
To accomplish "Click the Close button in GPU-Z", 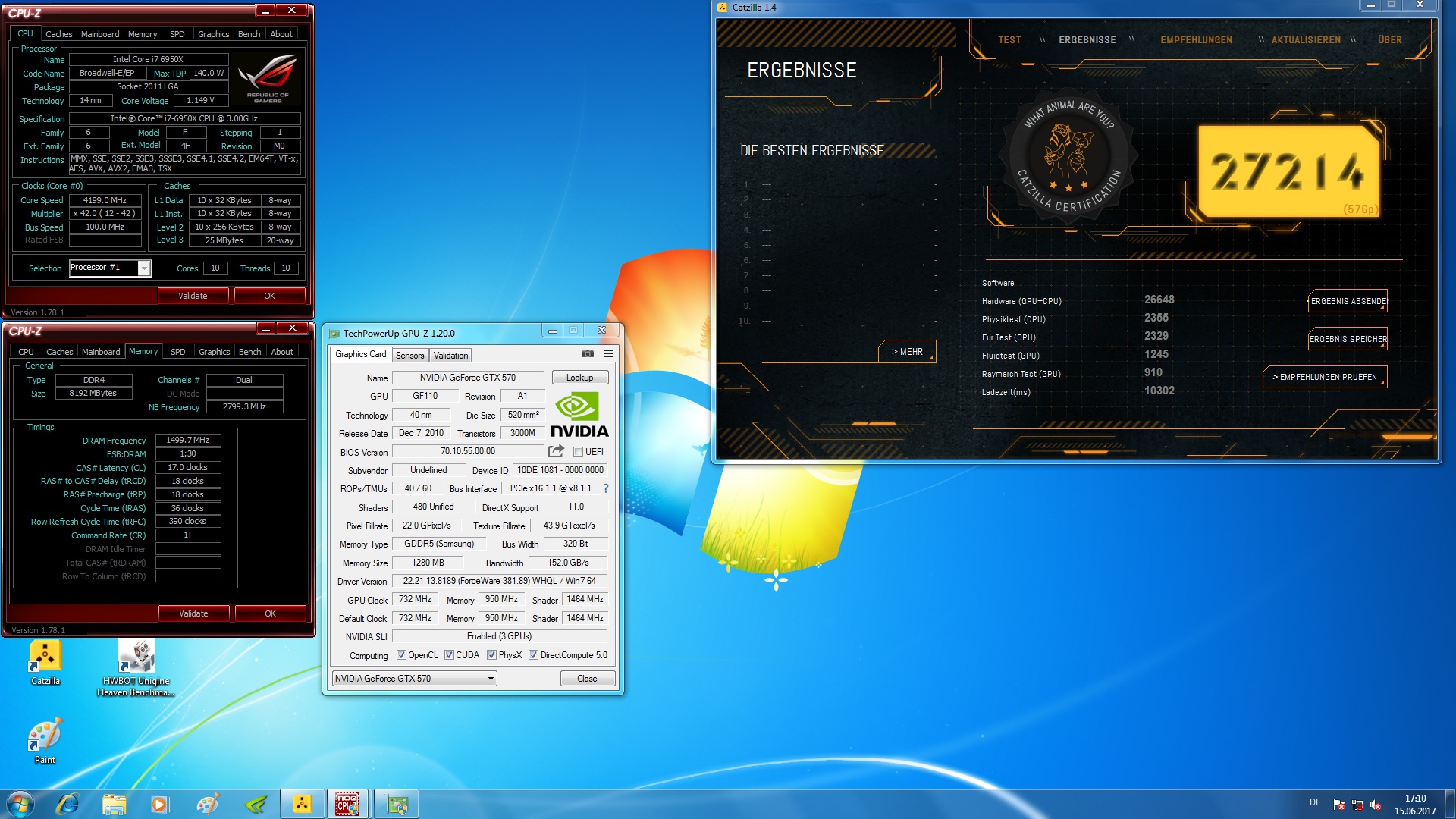I will click(x=587, y=679).
